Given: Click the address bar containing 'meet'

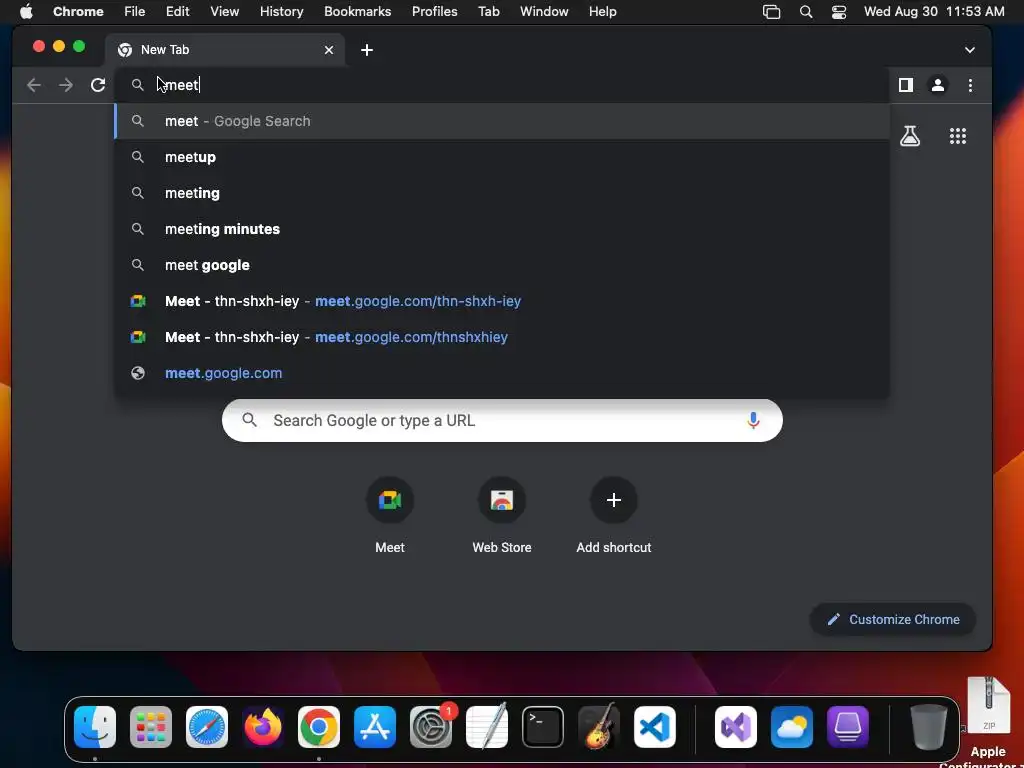Looking at the screenshot, I should tap(502, 85).
